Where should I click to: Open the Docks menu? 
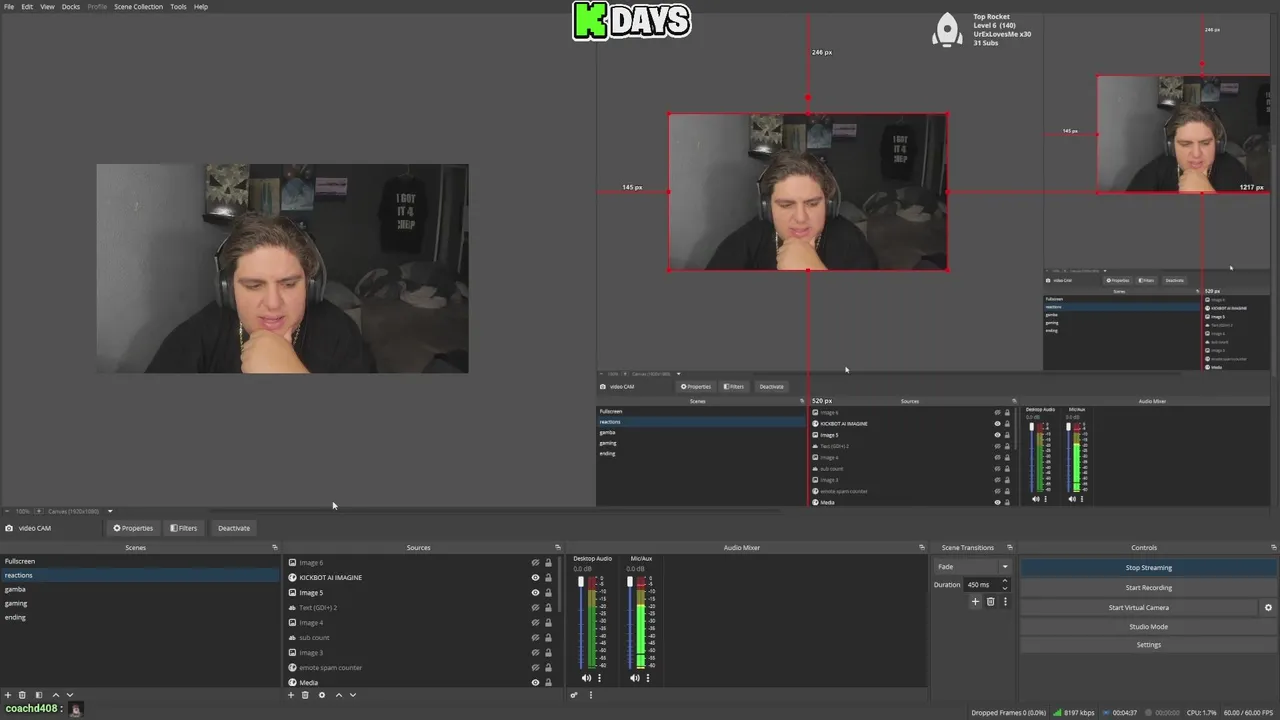pos(71,6)
